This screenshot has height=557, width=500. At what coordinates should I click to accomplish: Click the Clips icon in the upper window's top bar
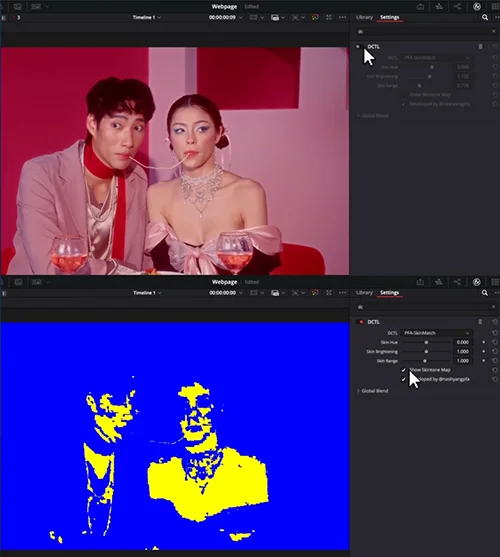click(x=439, y=6)
